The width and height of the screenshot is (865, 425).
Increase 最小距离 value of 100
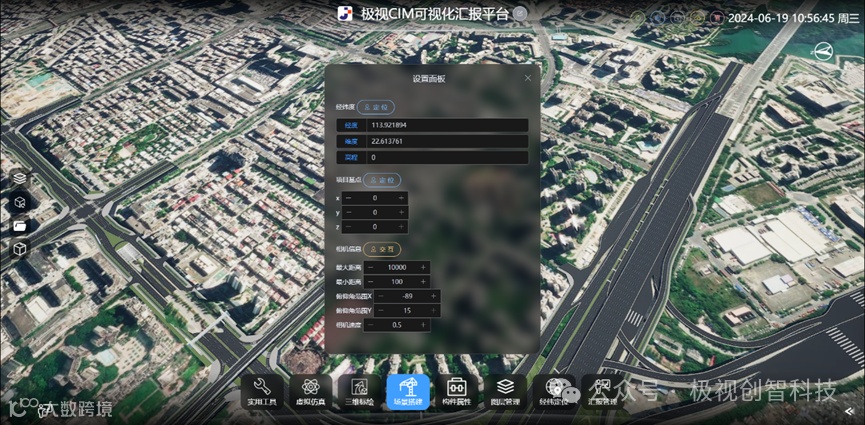pos(423,282)
